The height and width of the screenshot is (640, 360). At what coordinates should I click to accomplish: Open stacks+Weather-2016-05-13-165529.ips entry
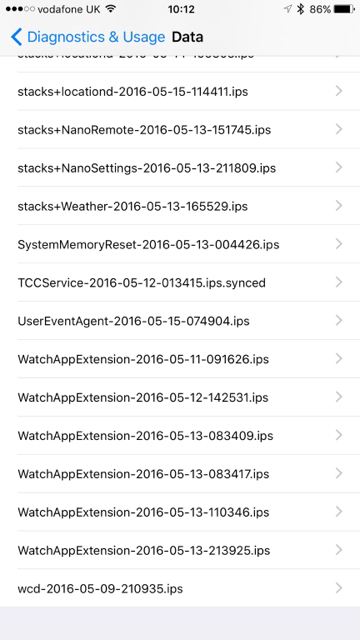(x=180, y=206)
